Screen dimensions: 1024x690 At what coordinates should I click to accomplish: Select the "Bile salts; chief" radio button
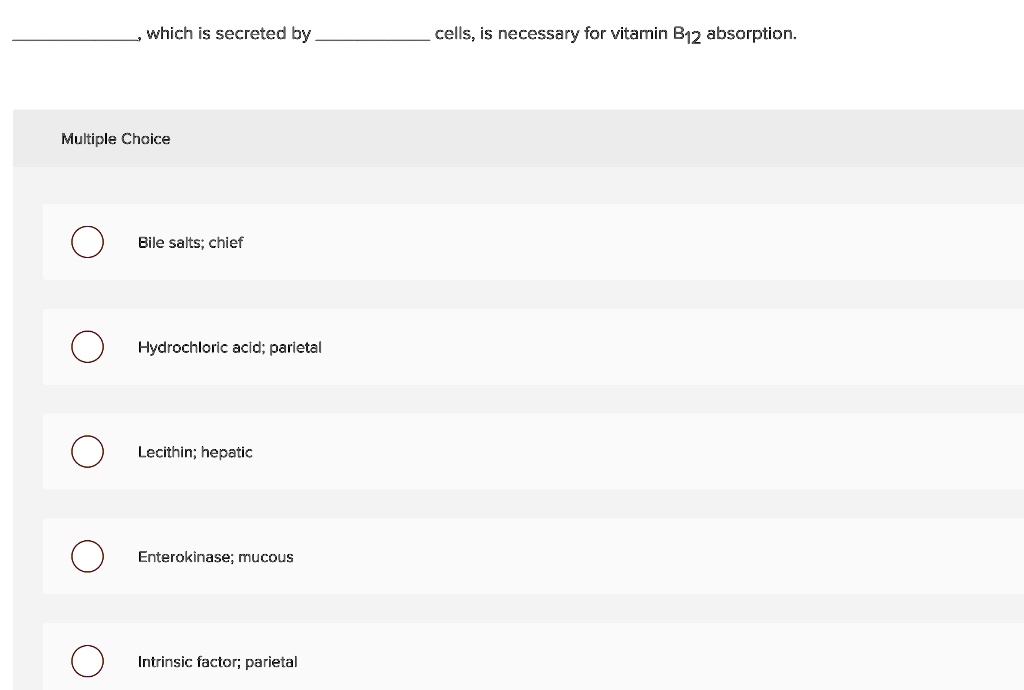click(87, 243)
